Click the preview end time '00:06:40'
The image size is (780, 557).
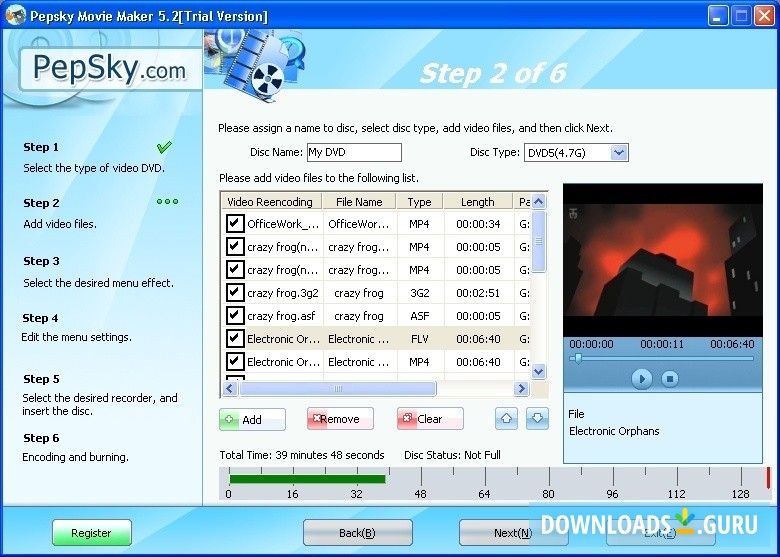tap(732, 344)
